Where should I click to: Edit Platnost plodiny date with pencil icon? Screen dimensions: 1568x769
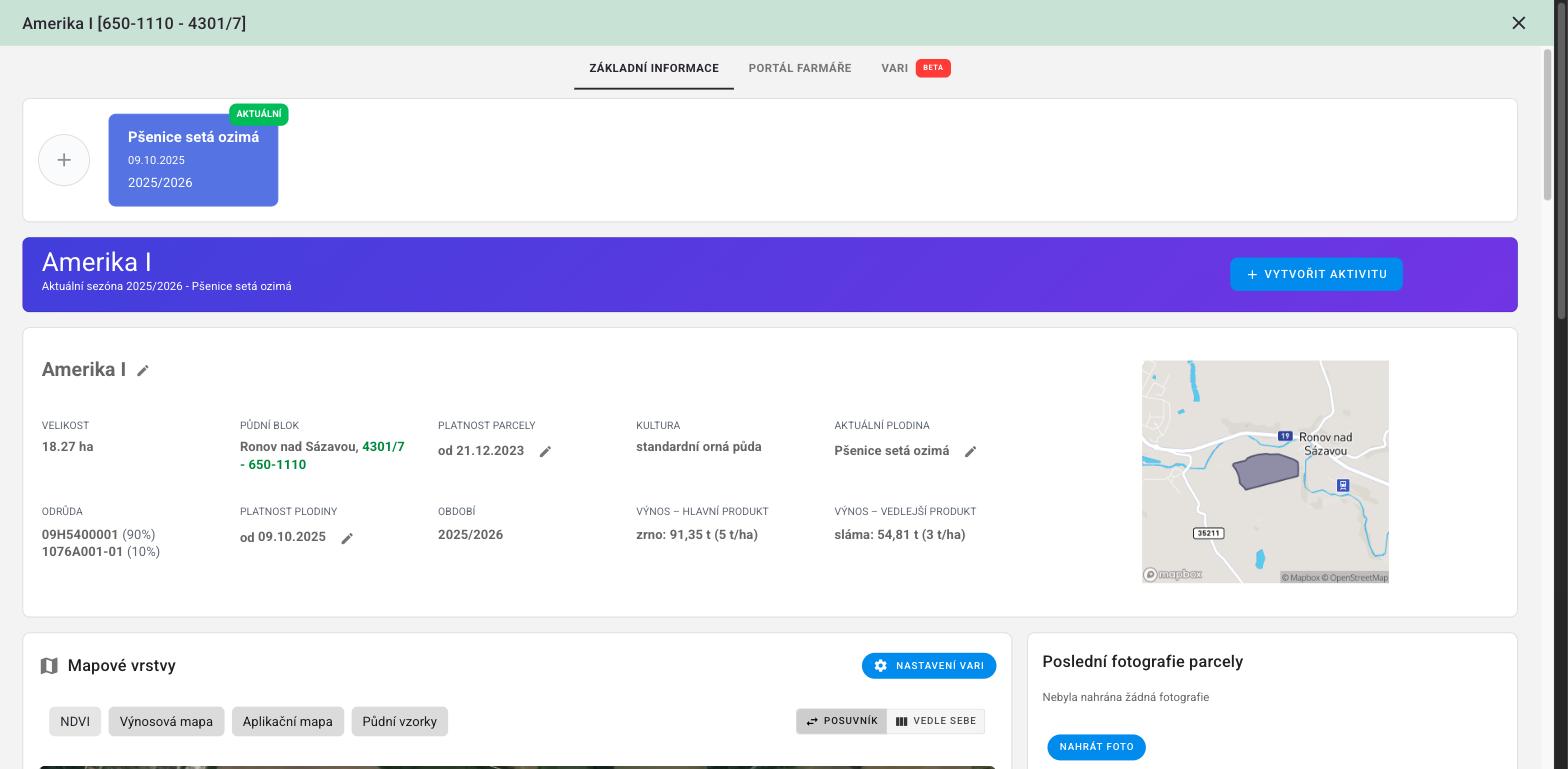pyautogui.click(x=347, y=539)
